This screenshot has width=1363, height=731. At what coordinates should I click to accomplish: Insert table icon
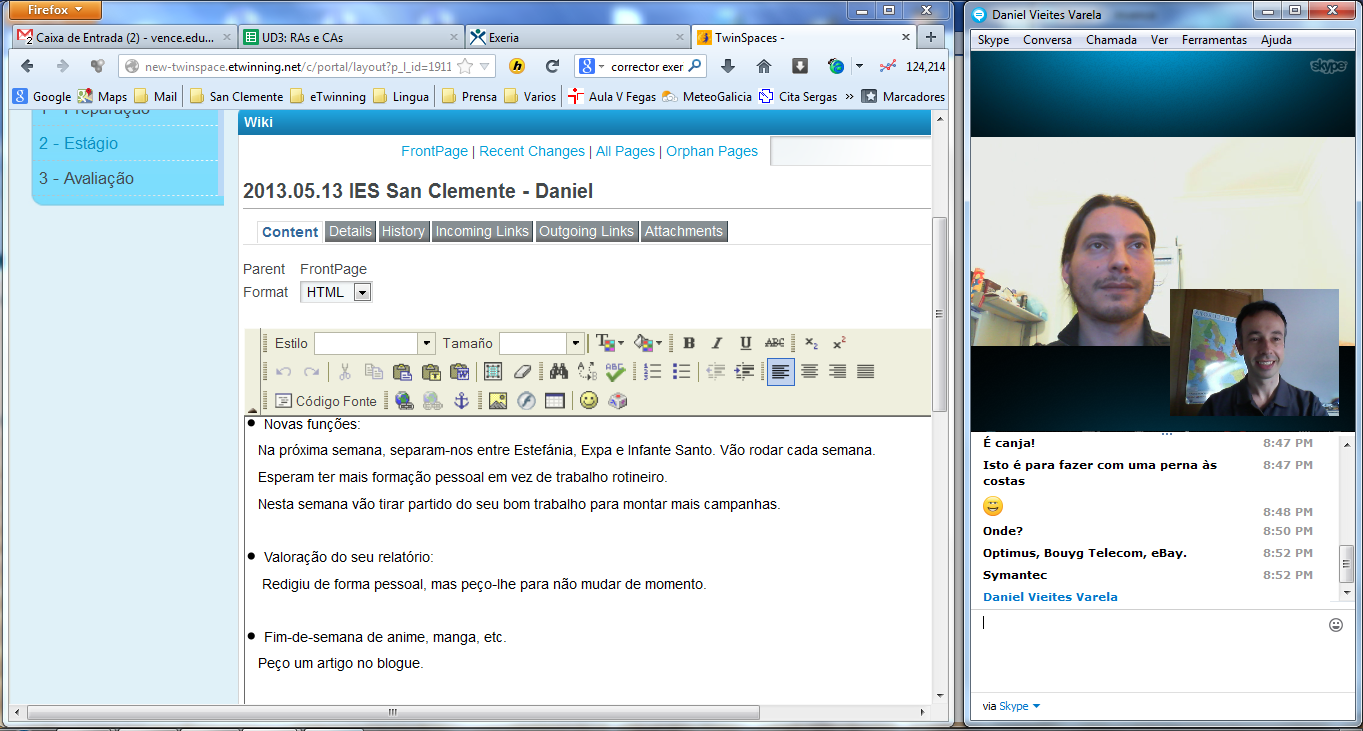point(555,401)
